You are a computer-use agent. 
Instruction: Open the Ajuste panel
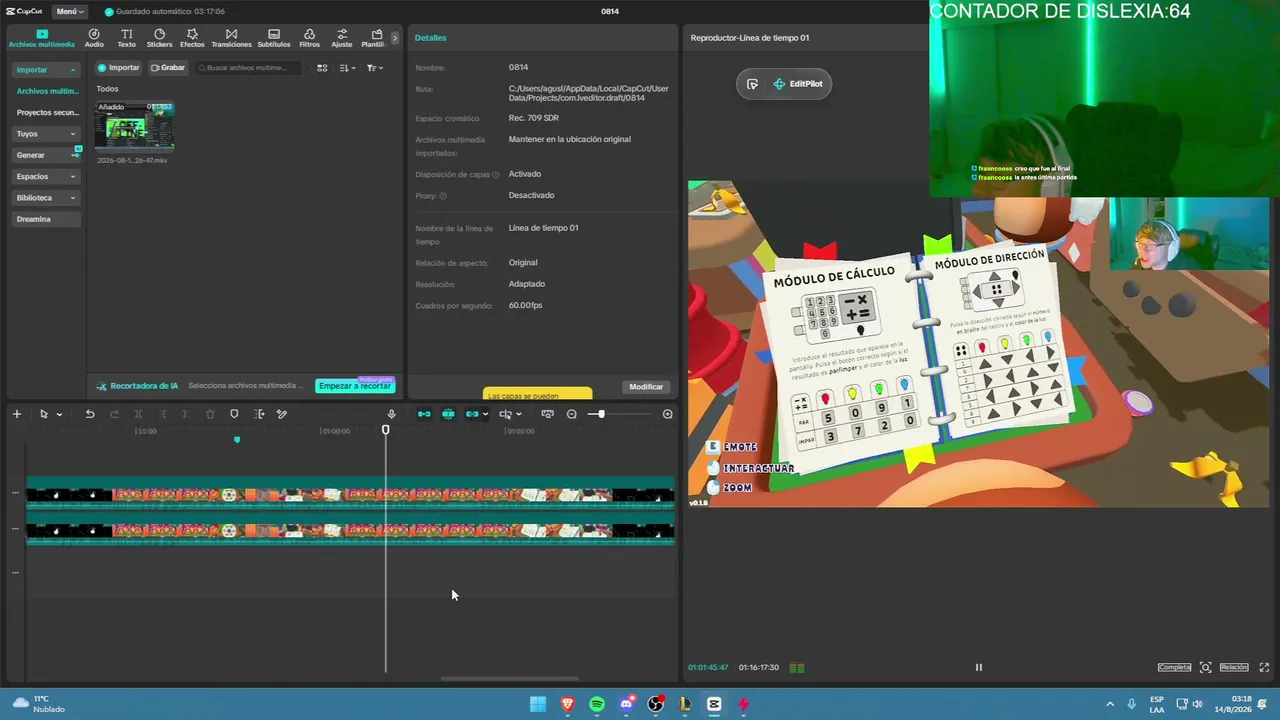[342, 38]
